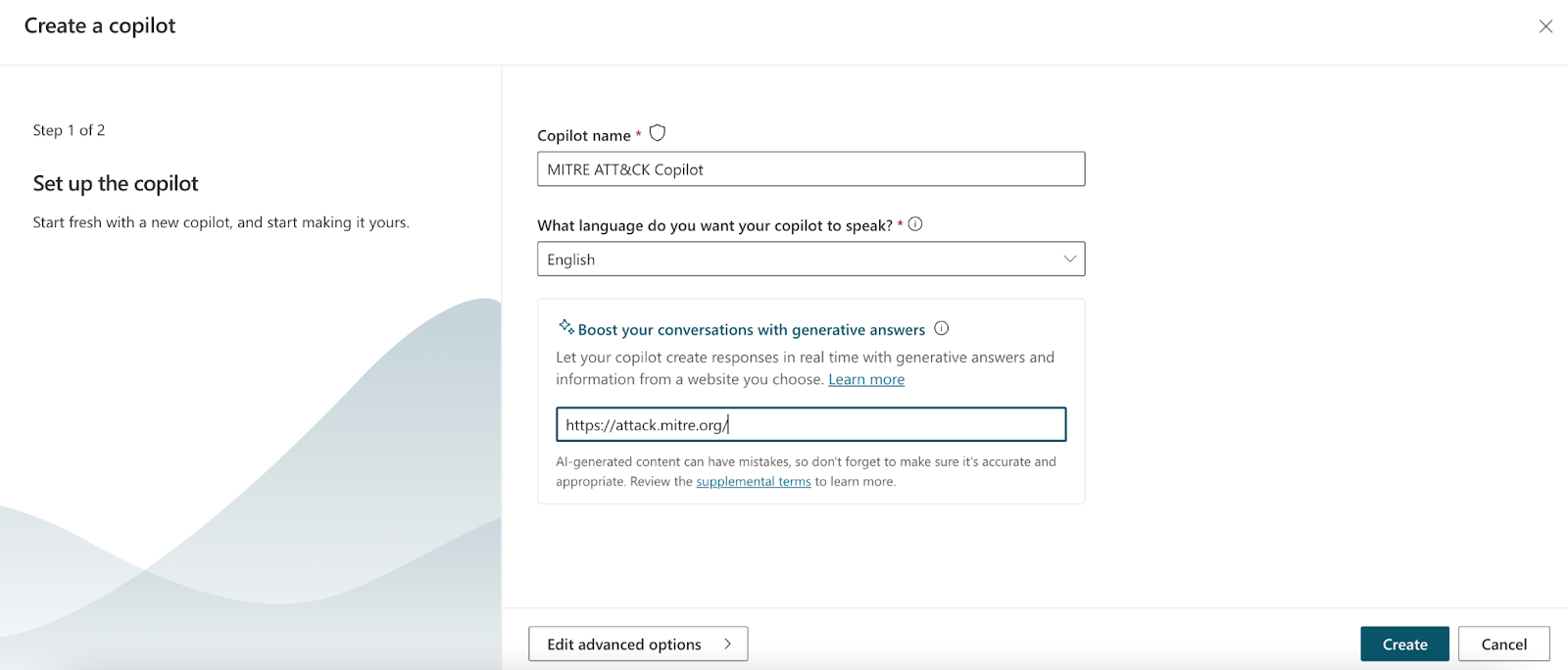Click the 'Set up the copilot' heading

click(x=116, y=183)
